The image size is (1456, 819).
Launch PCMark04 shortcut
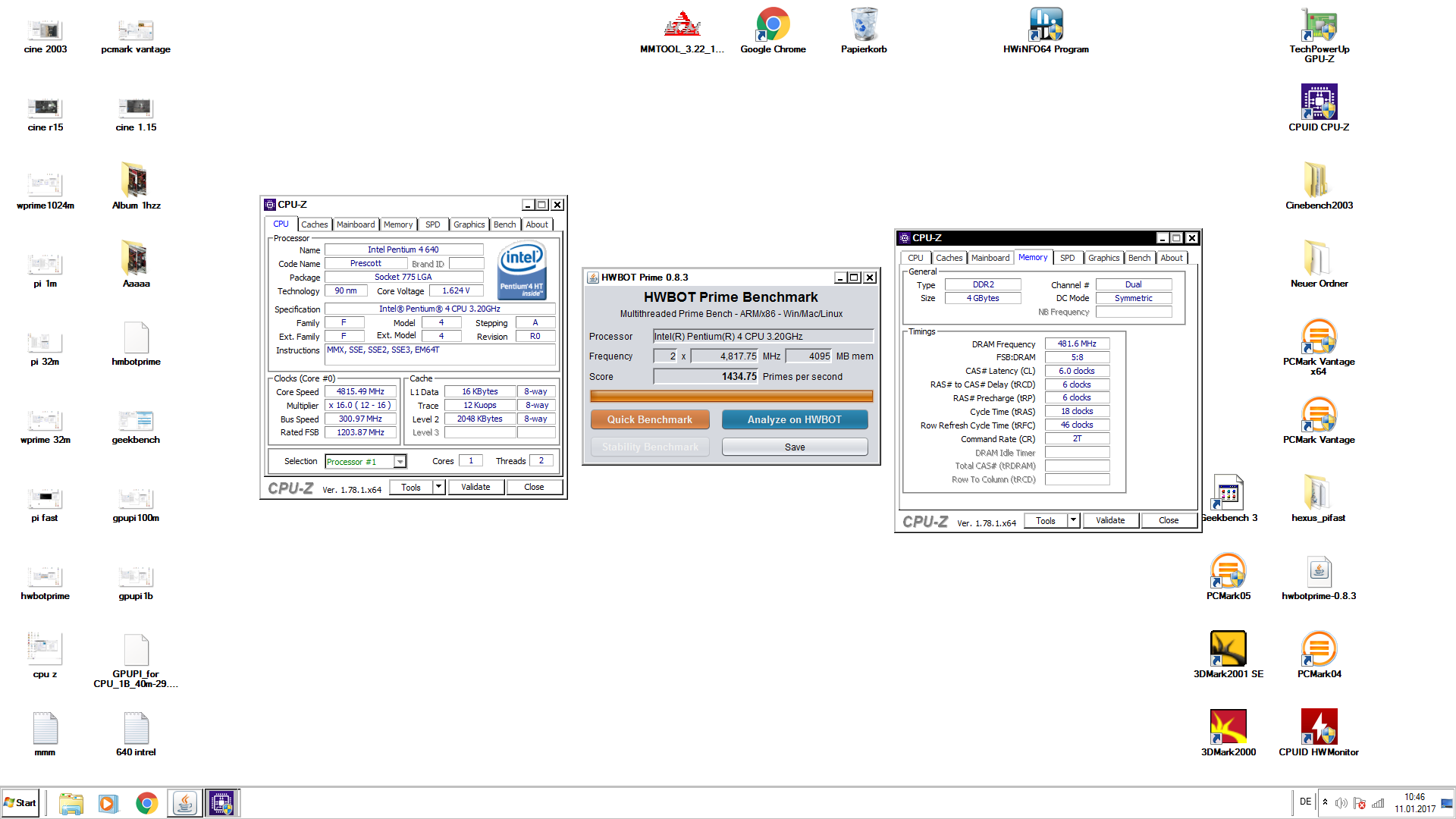point(1319,654)
